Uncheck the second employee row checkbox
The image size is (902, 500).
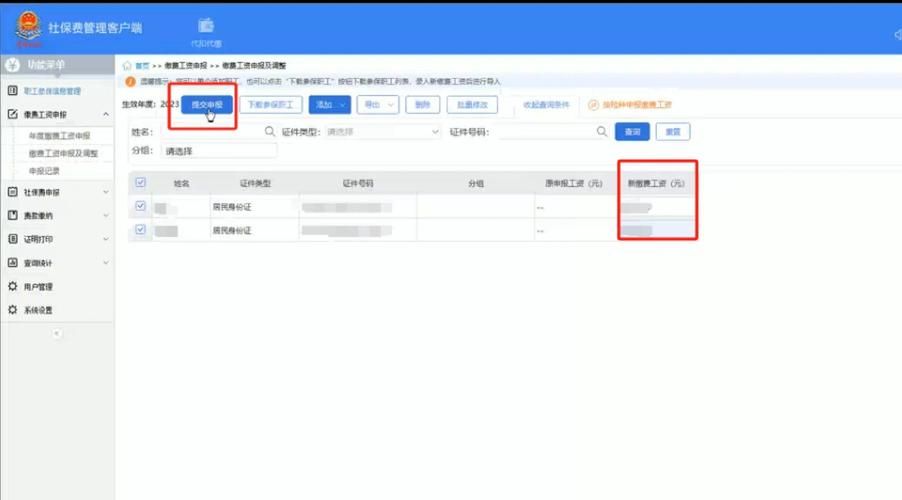(x=140, y=230)
